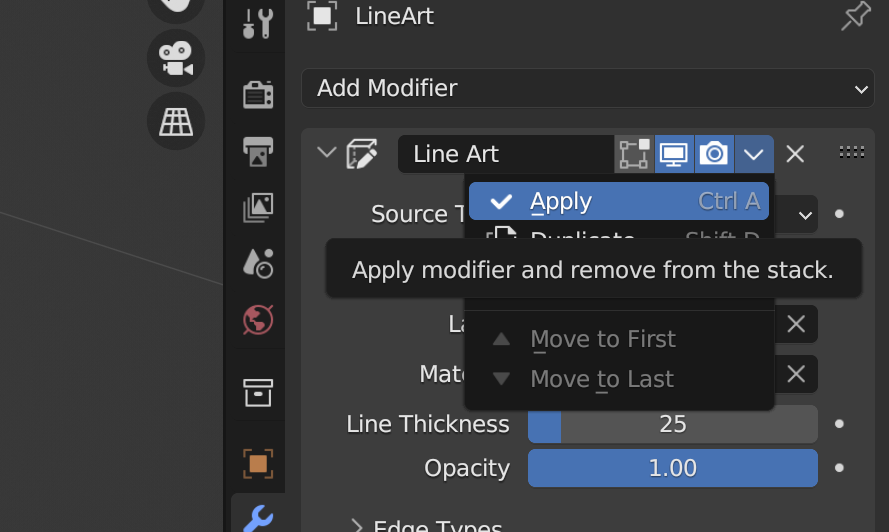Collapse the Line Art modifier panel
Viewport: 889px width, 532px height.
(x=327, y=153)
